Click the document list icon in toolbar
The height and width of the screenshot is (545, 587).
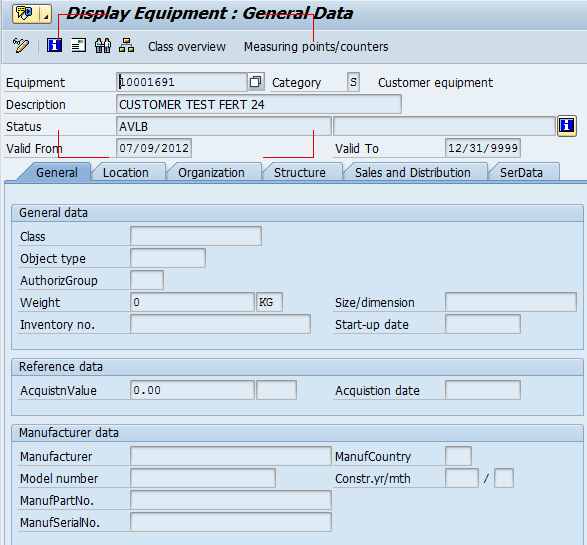point(79,46)
